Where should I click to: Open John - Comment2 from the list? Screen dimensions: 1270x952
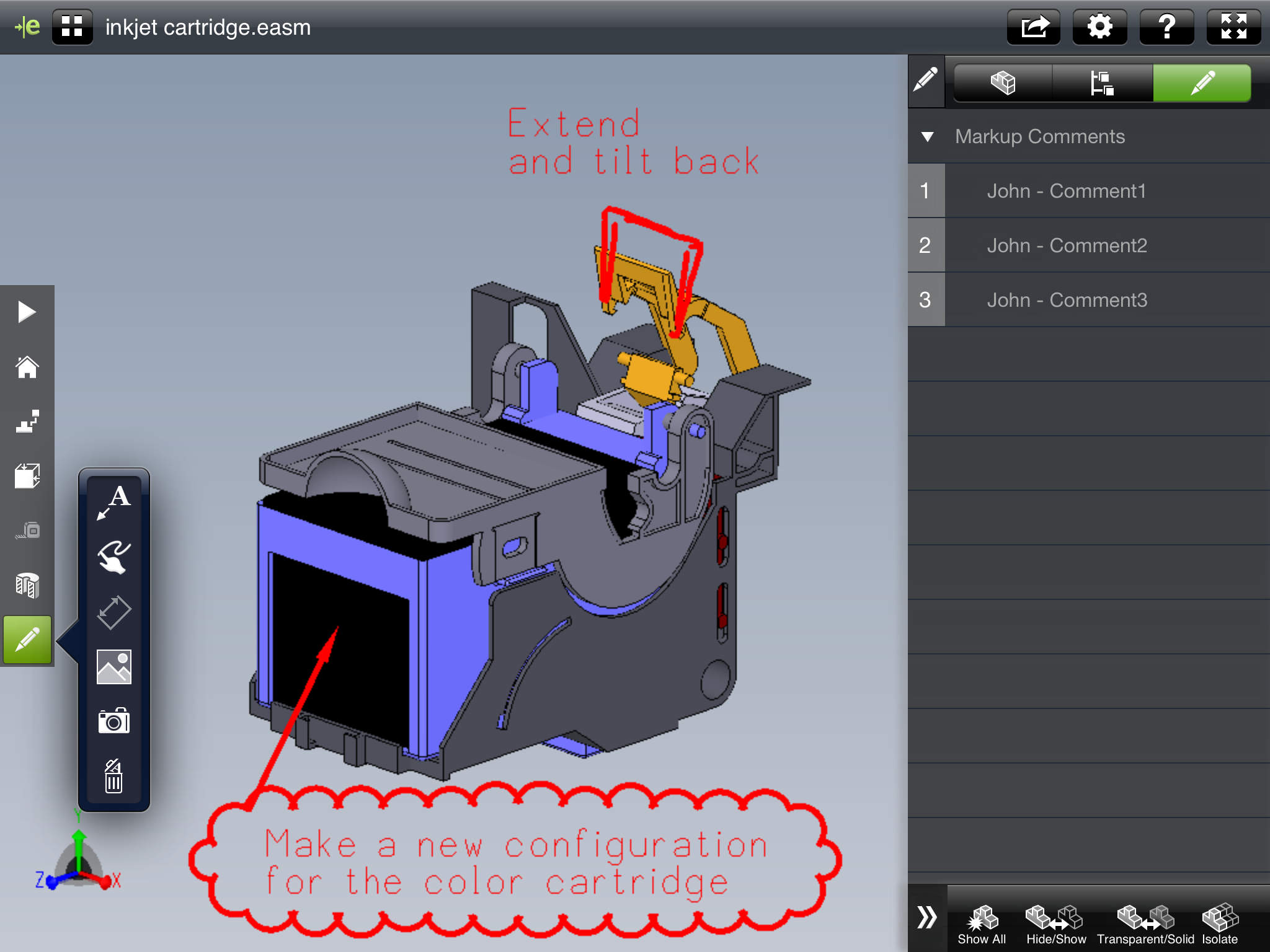tap(1067, 245)
